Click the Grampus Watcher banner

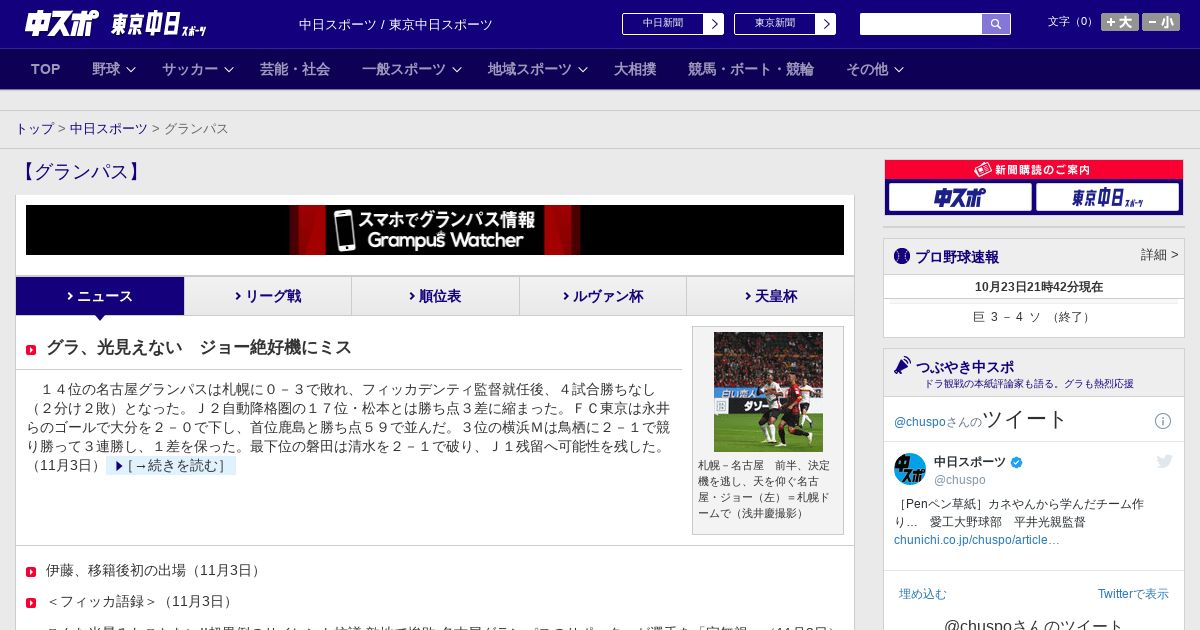click(435, 230)
